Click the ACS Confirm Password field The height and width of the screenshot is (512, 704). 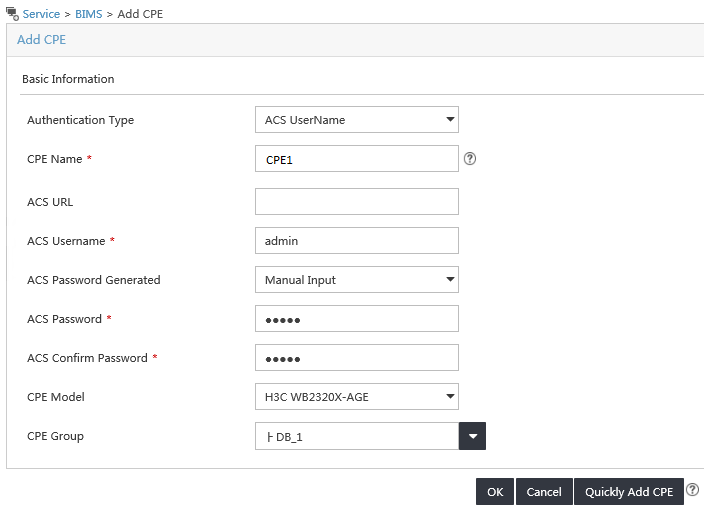point(356,358)
